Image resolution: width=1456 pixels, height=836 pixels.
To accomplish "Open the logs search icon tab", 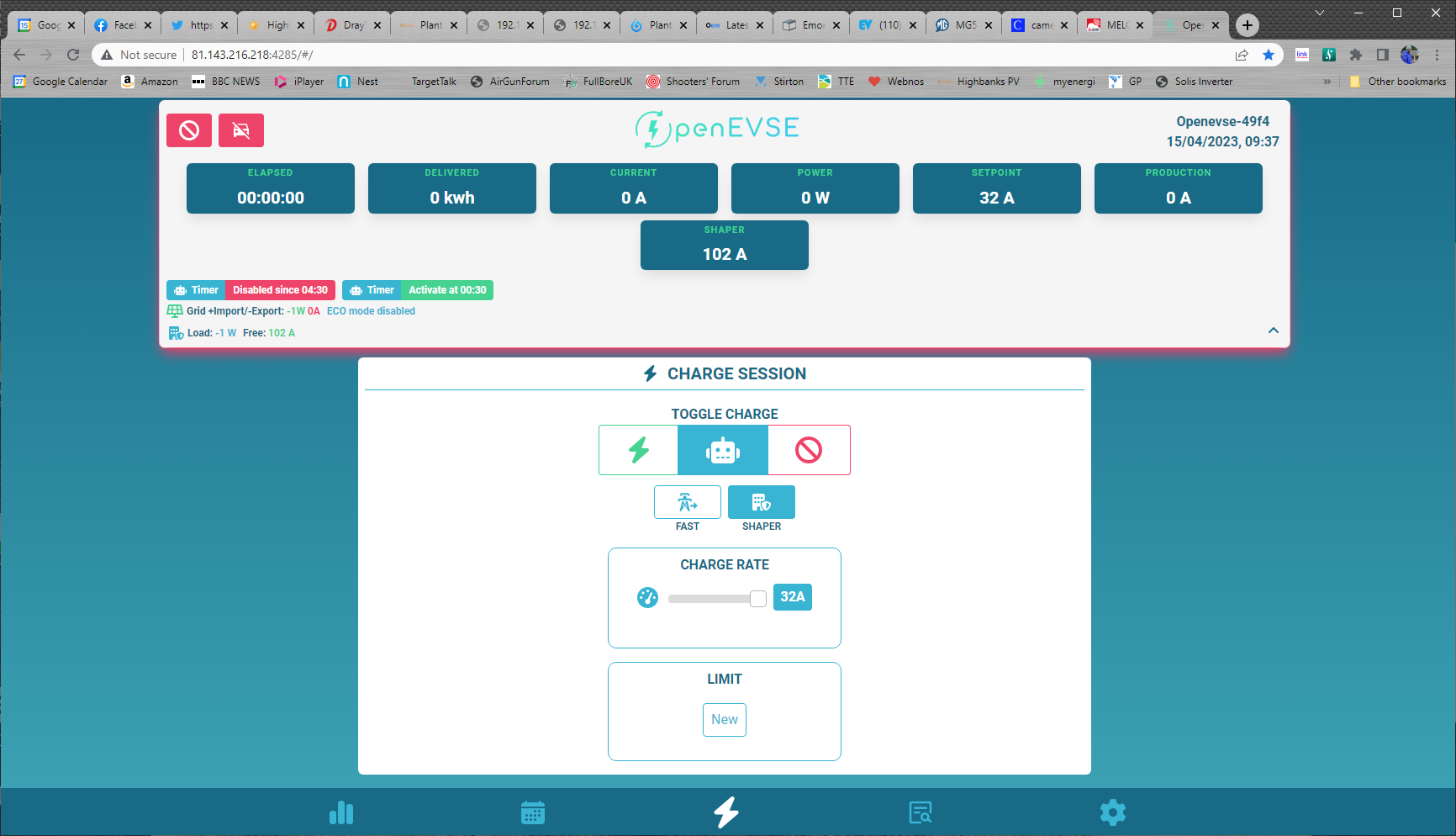I will click(x=921, y=812).
